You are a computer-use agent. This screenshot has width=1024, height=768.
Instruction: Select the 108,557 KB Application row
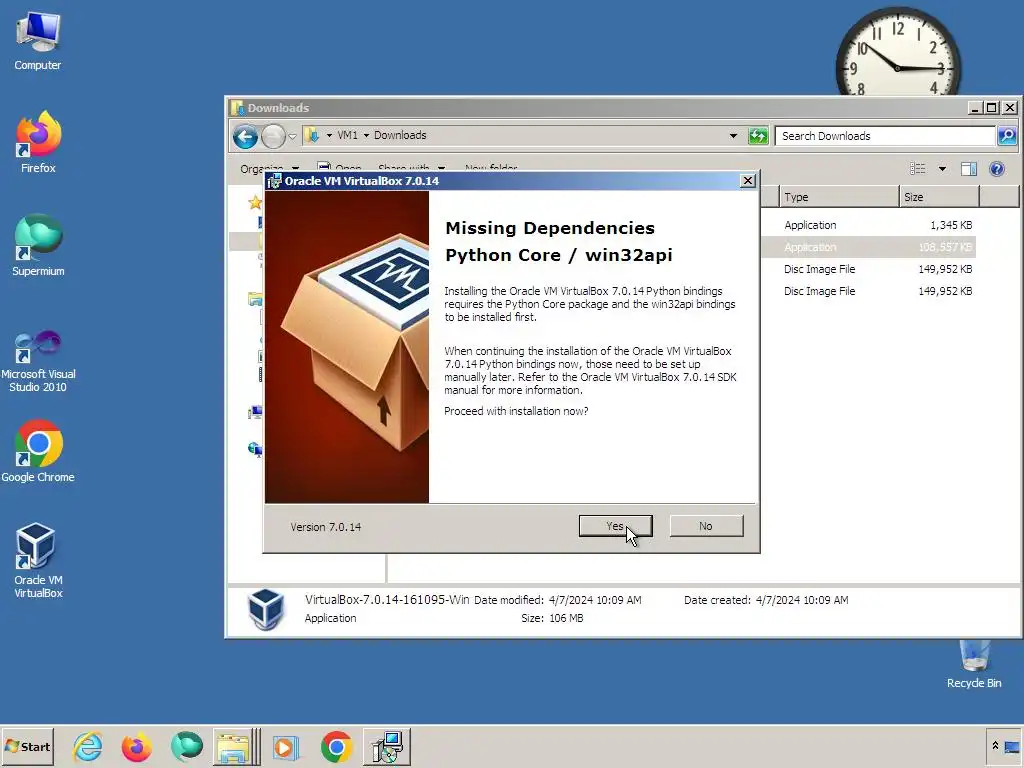coord(869,247)
